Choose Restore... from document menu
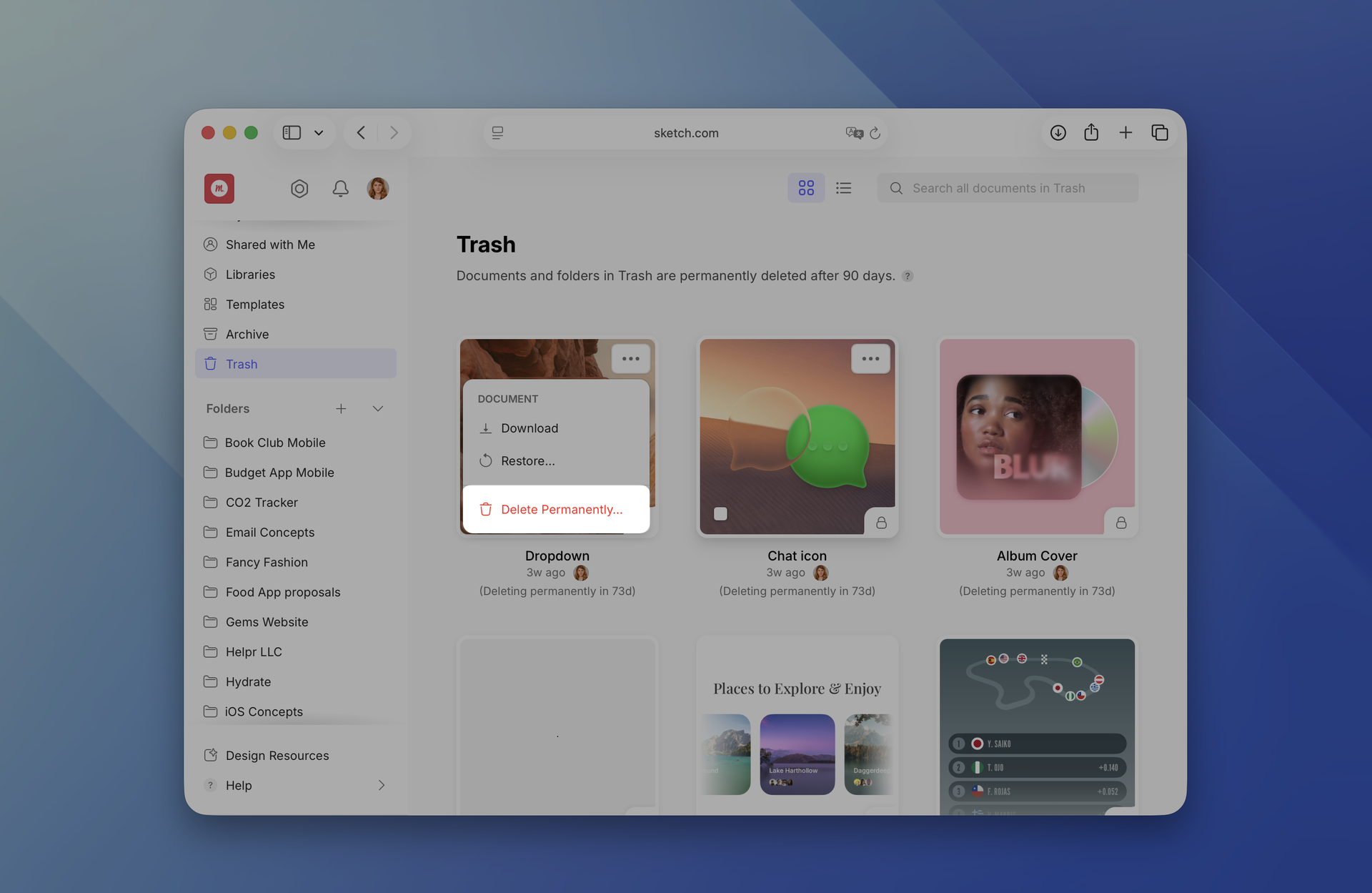Viewport: 1372px width, 893px height. point(556,461)
